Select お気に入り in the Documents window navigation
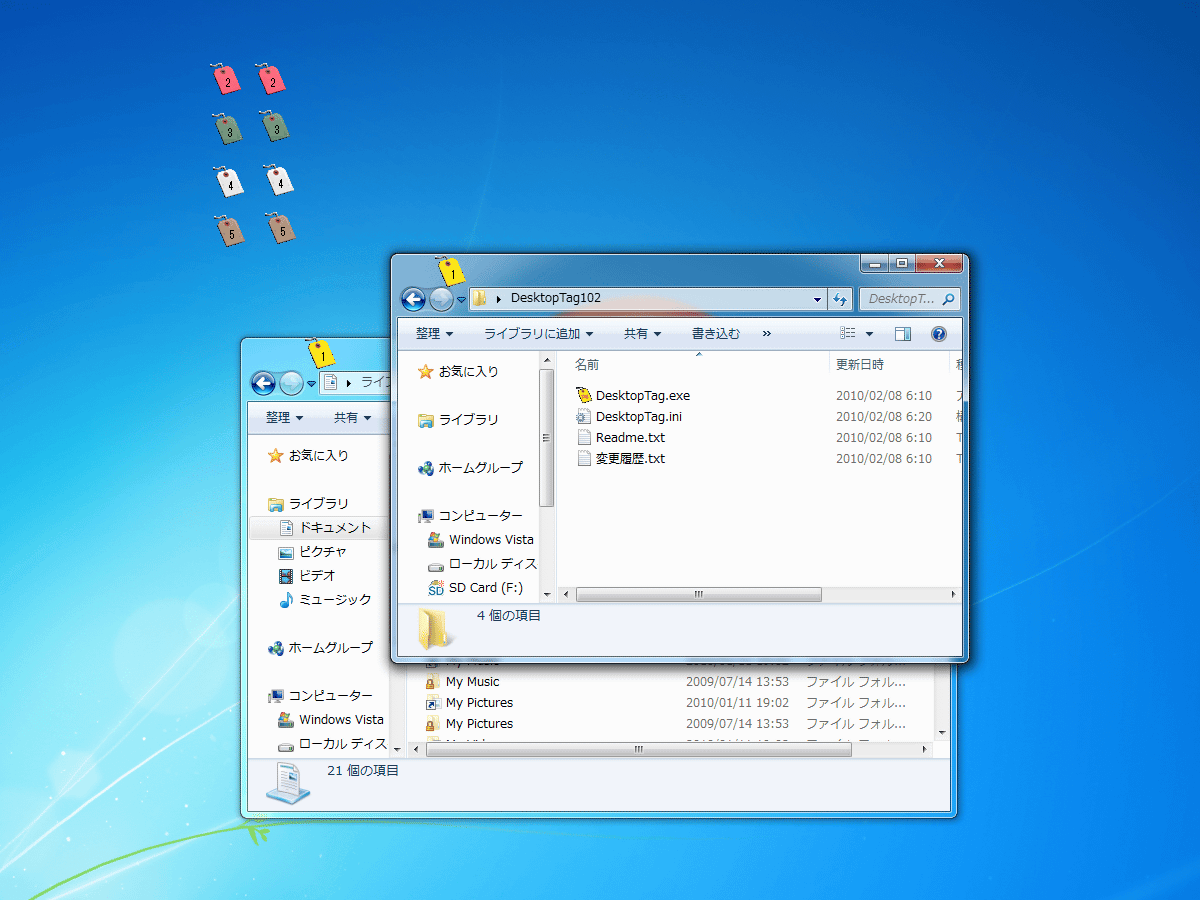 pyautogui.click(x=308, y=455)
